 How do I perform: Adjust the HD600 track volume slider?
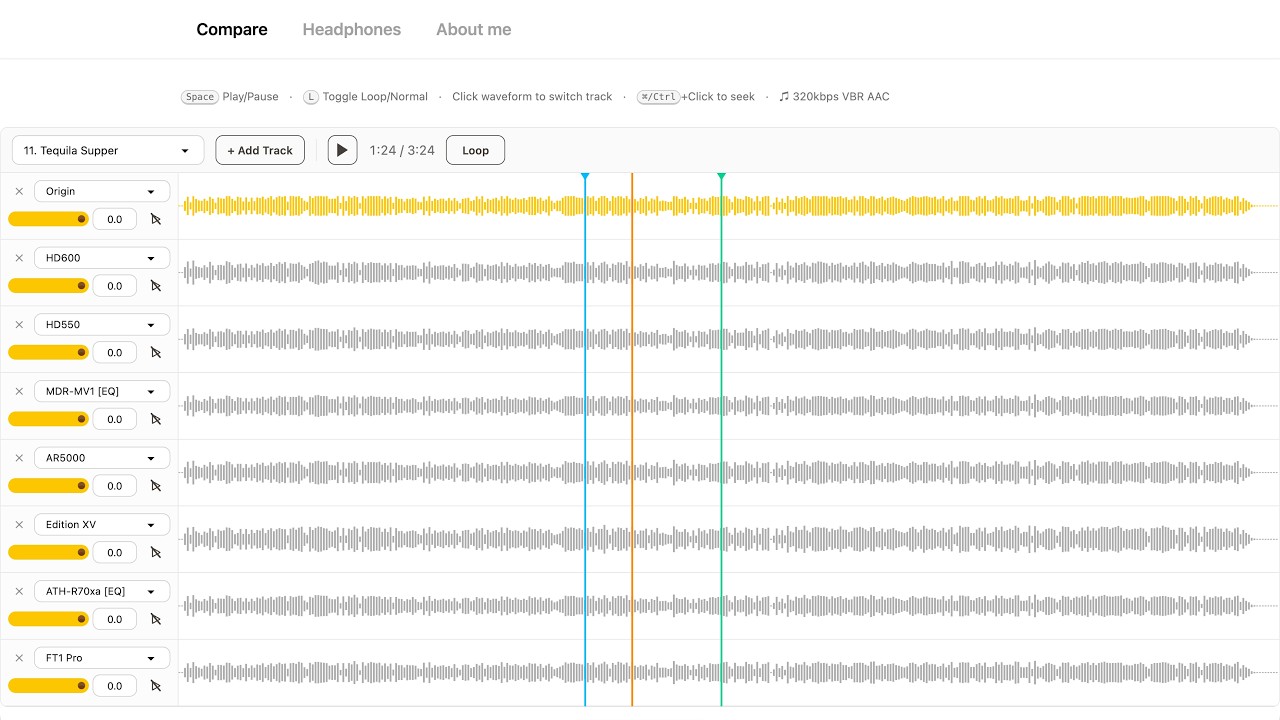coord(48,286)
